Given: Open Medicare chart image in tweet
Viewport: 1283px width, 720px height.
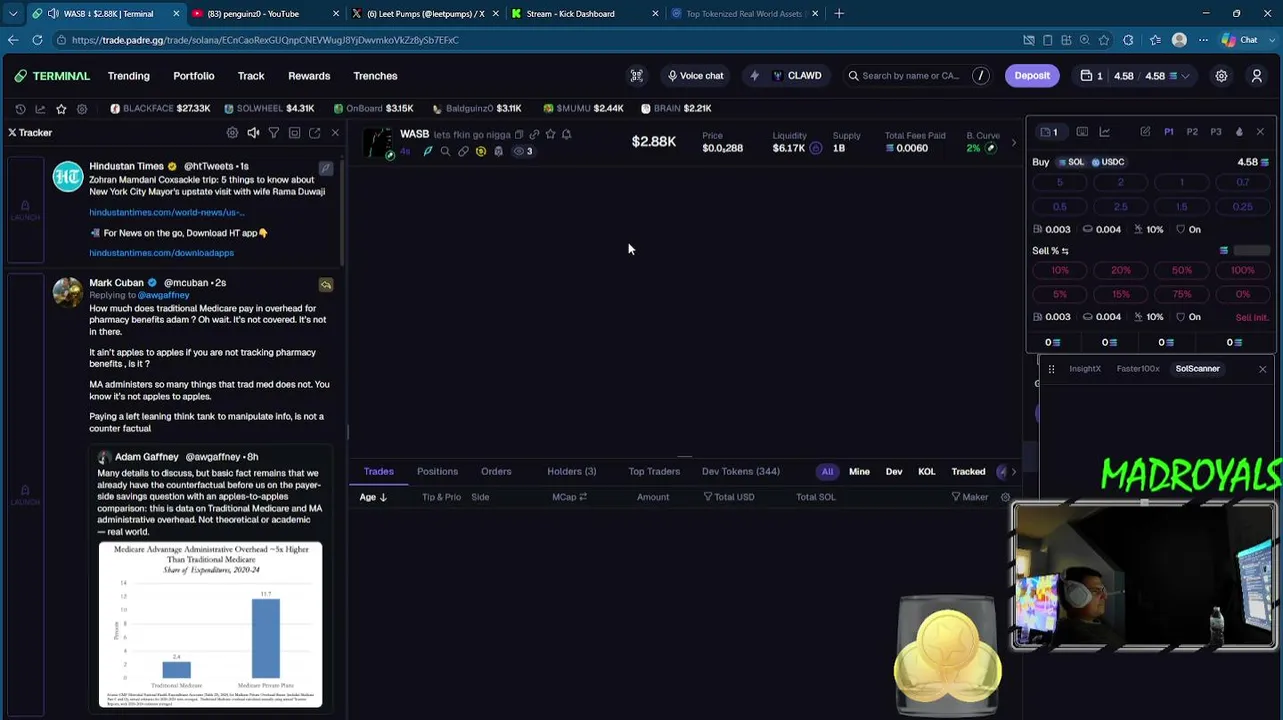Looking at the screenshot, I should click(210, 625).
